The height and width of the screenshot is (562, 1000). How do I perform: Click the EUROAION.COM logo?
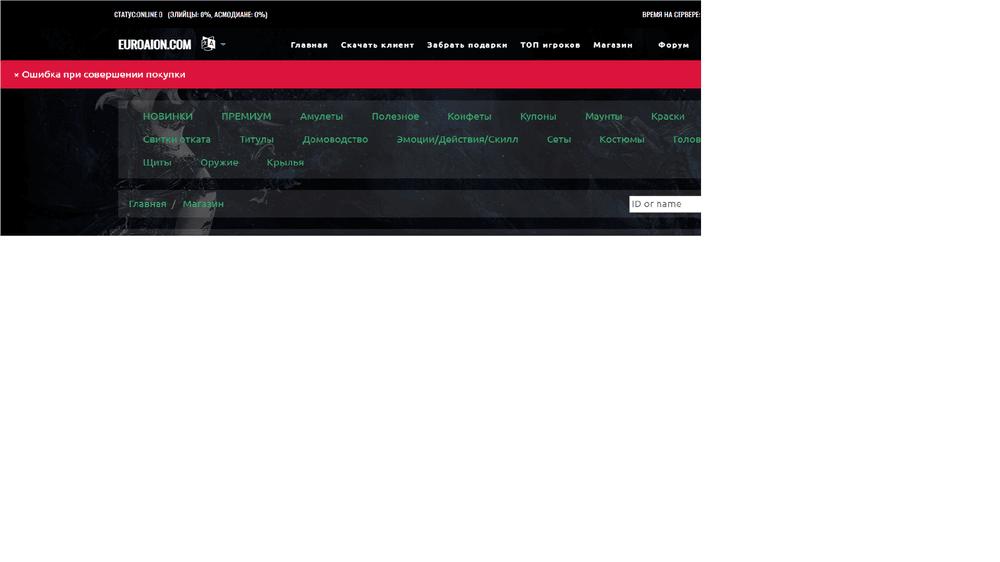tap(154, 45)
